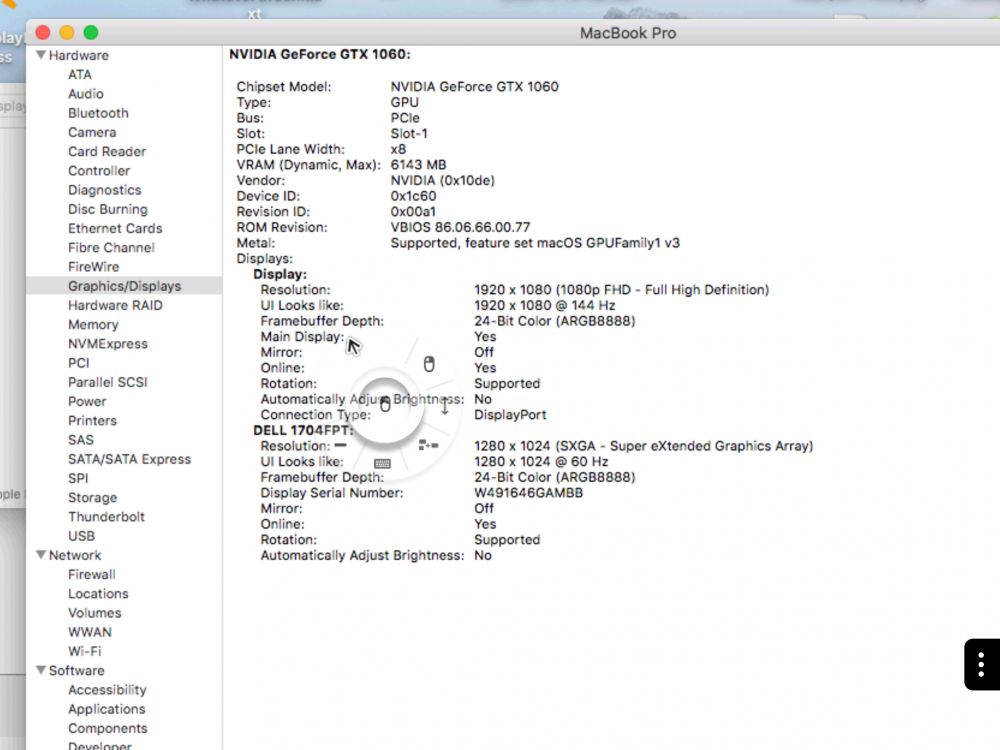Click the Device ID value 0x1c60

[x=413, y=196]
